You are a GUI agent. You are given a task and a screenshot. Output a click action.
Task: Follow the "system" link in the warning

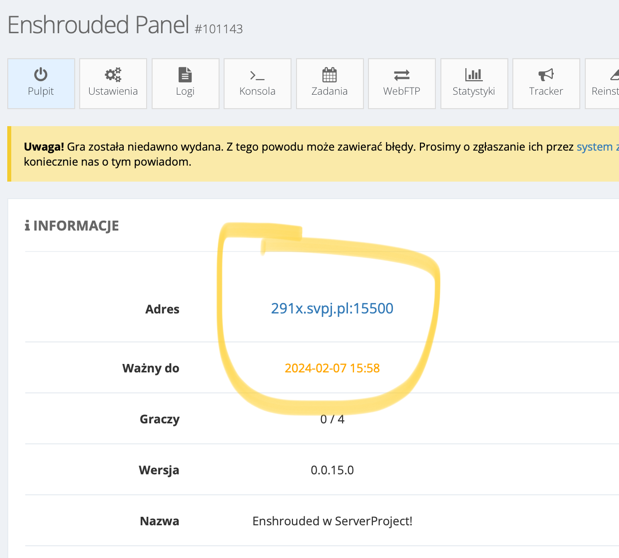coord(594,146)
